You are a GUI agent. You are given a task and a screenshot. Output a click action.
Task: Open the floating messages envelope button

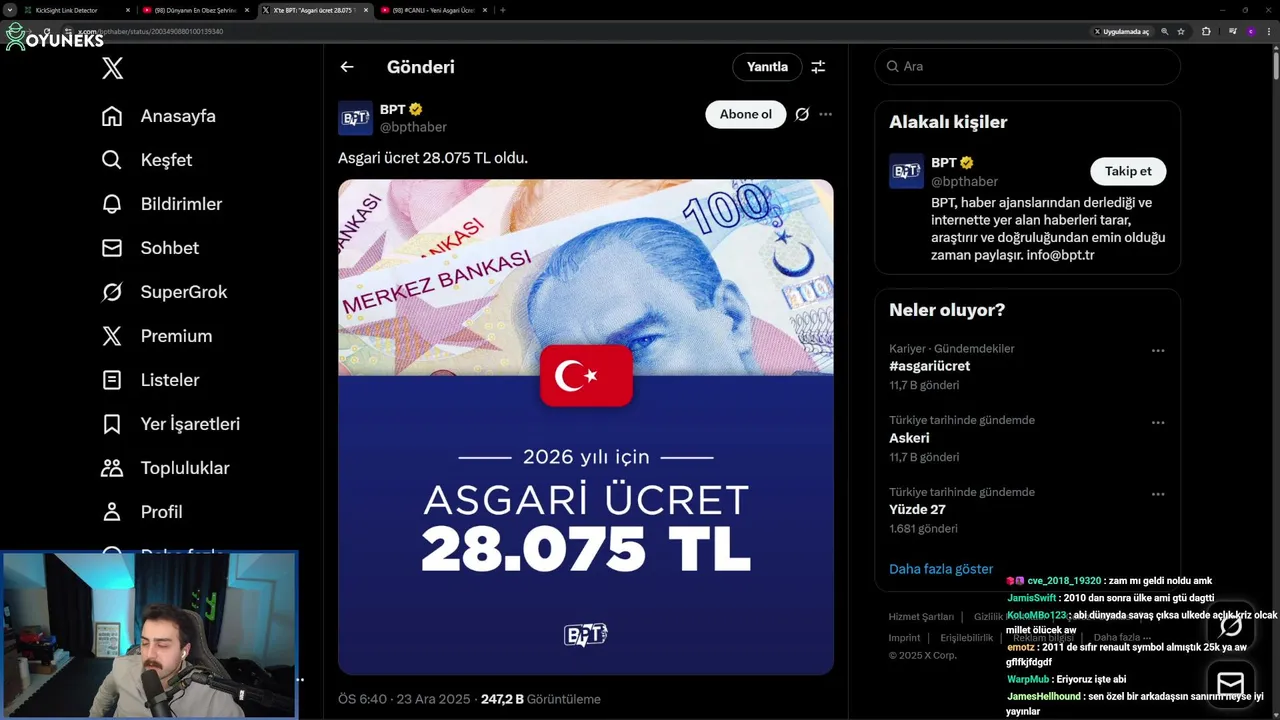pos(1231,684)
